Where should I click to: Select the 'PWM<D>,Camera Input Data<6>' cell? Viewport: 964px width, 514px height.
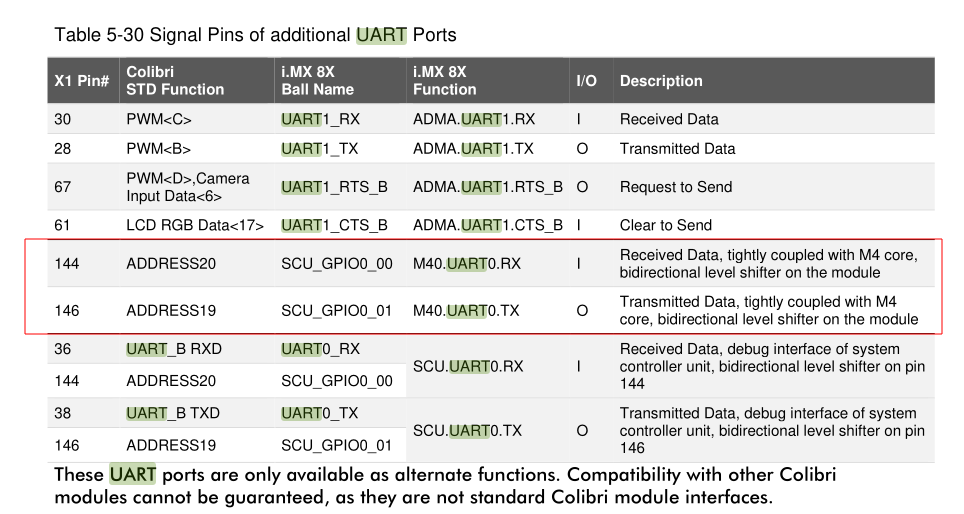188,187
